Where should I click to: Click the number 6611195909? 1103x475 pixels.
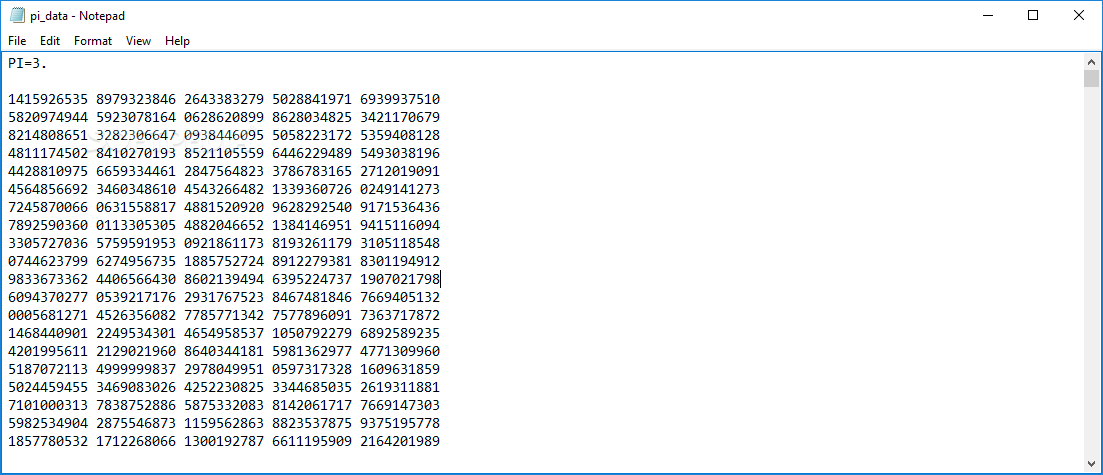tap(312, 442)
